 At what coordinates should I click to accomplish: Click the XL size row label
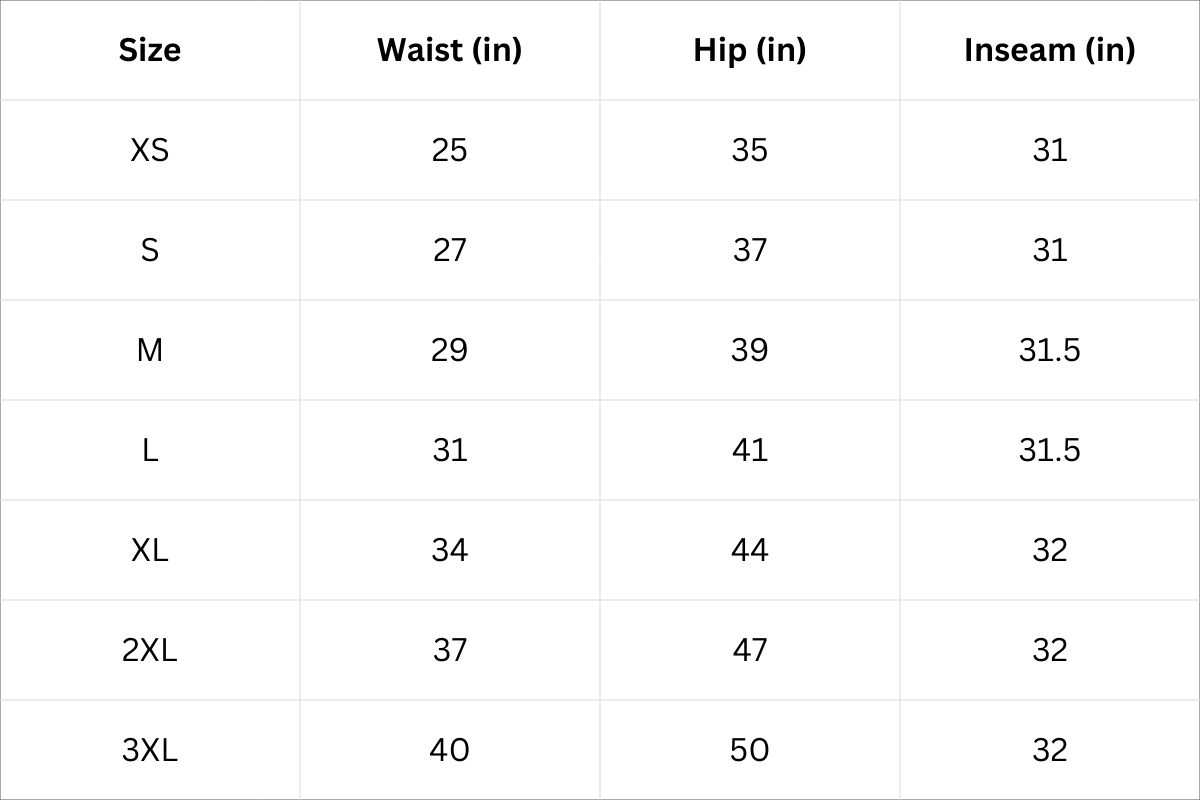[150, 550]
